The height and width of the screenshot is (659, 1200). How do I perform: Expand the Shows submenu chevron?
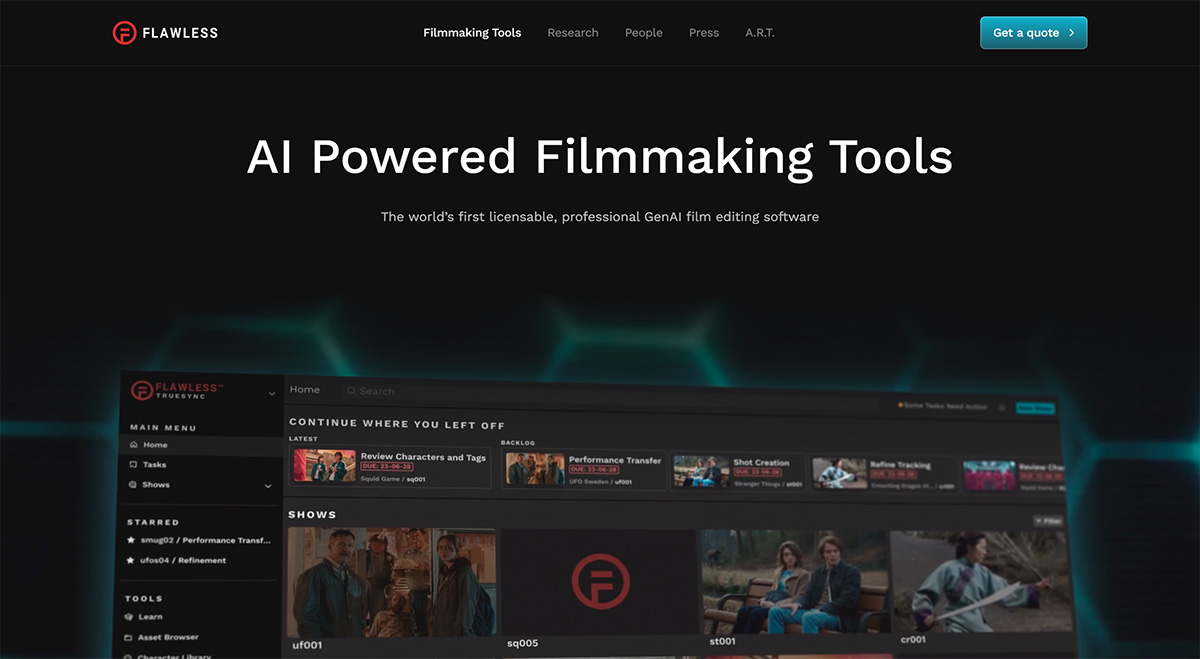tap(267, 486)
